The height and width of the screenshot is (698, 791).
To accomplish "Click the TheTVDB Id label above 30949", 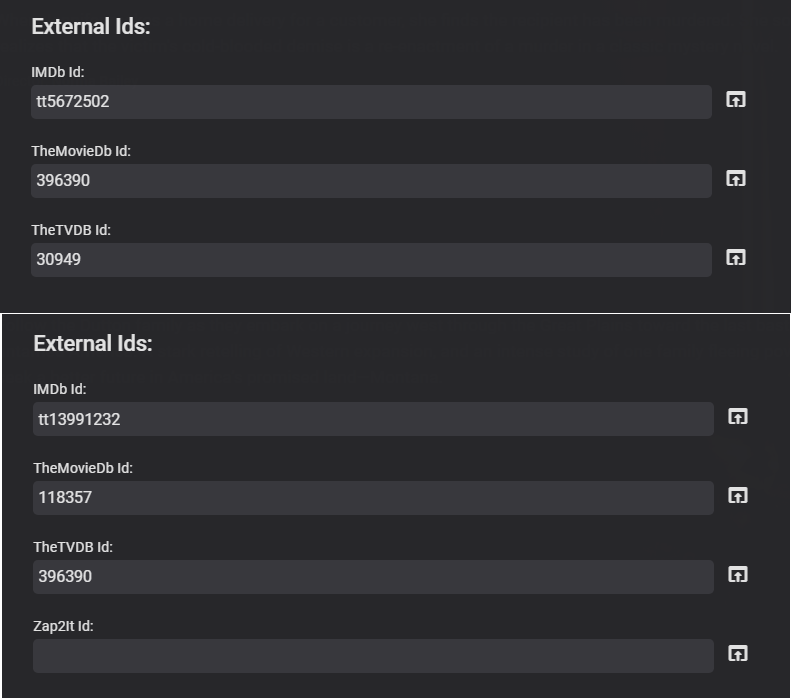I will point(71,230).
